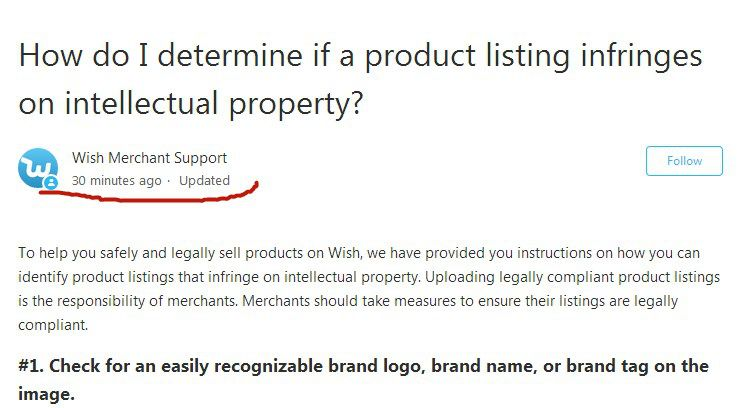Click the user badge on the avatar
Image resolution: width=737 pixels, height=408 pixels.
51,183
